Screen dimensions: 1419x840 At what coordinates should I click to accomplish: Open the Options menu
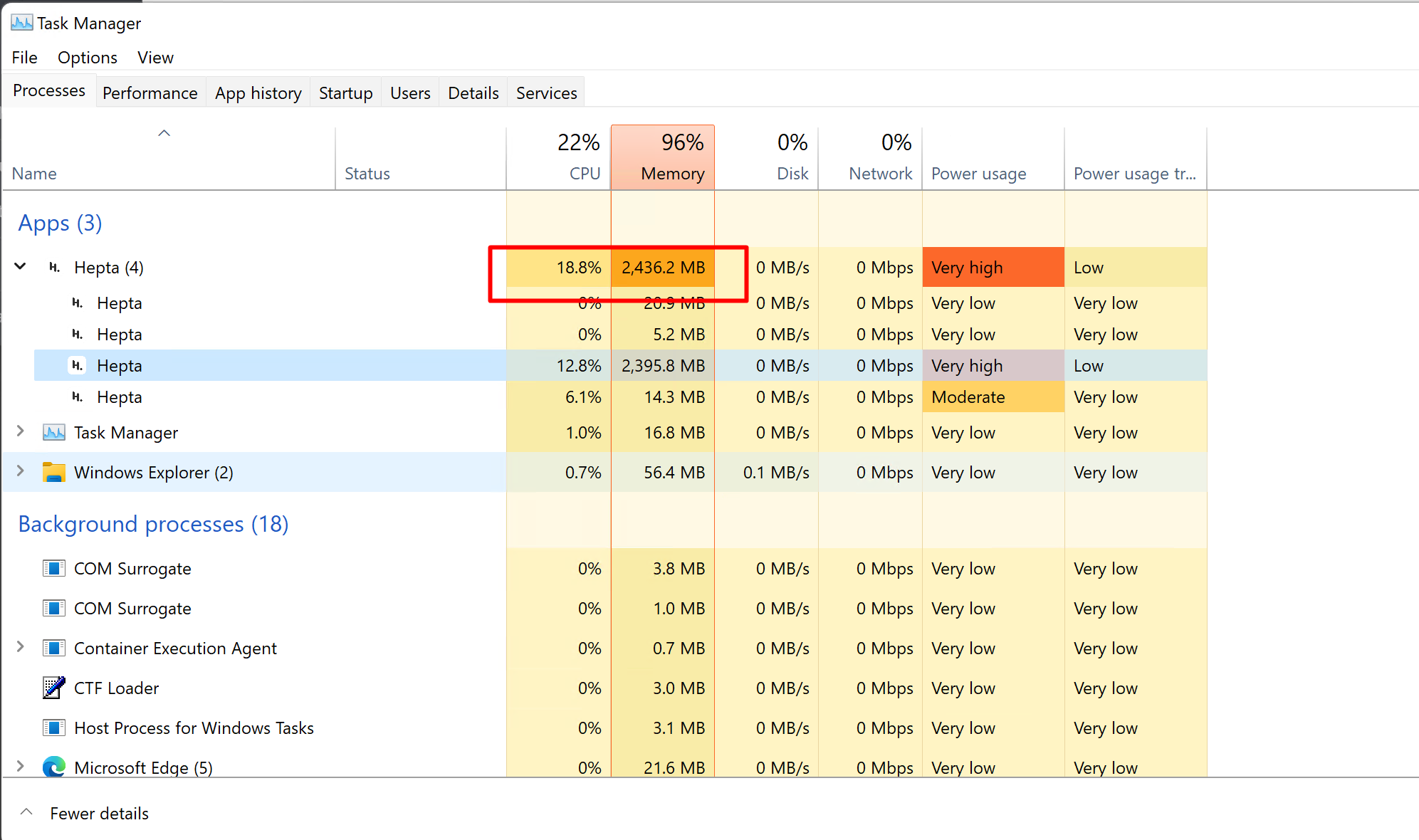pos(88,58)
